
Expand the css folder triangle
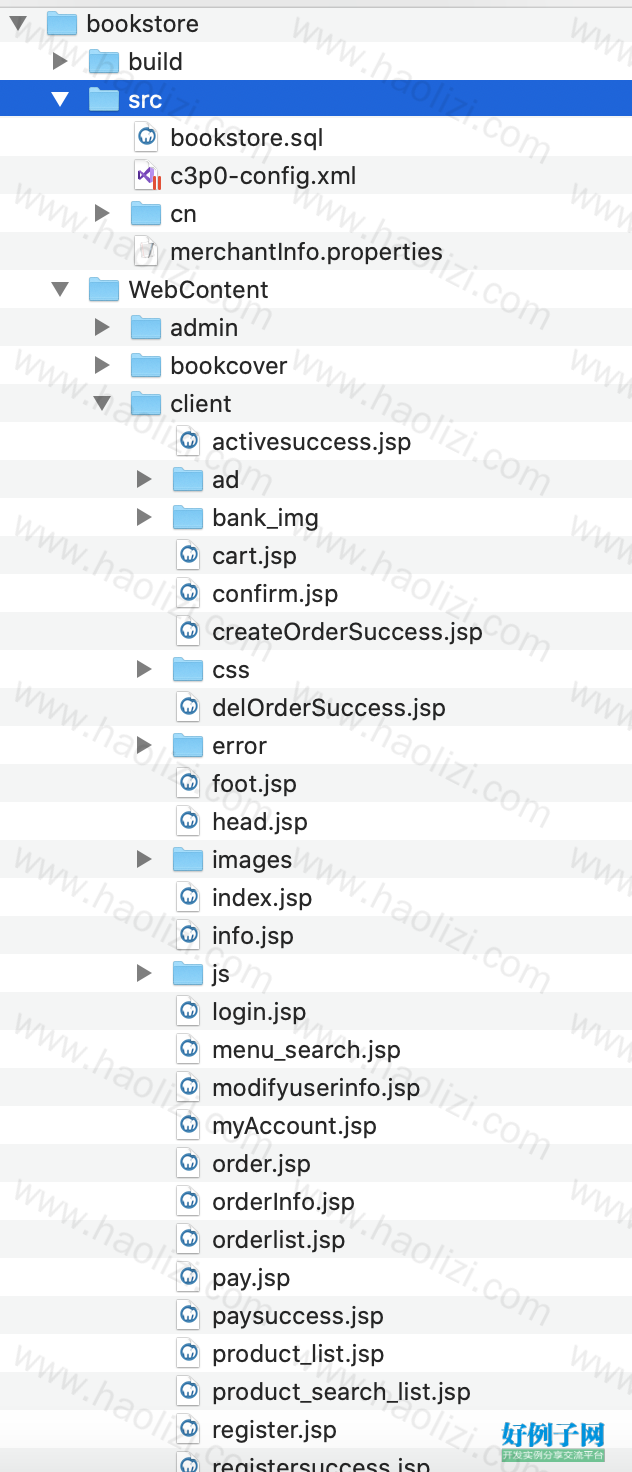click(x=144, y=670)
